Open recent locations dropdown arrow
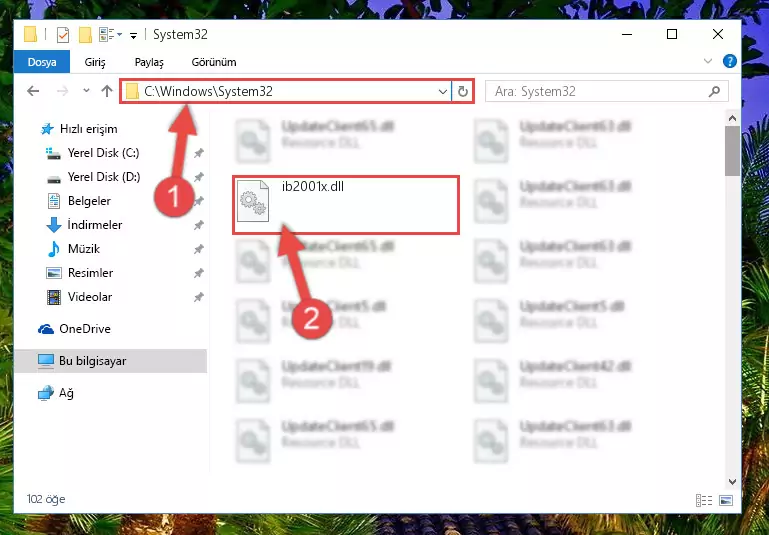769x535 pixels. (x=86, y=91)
